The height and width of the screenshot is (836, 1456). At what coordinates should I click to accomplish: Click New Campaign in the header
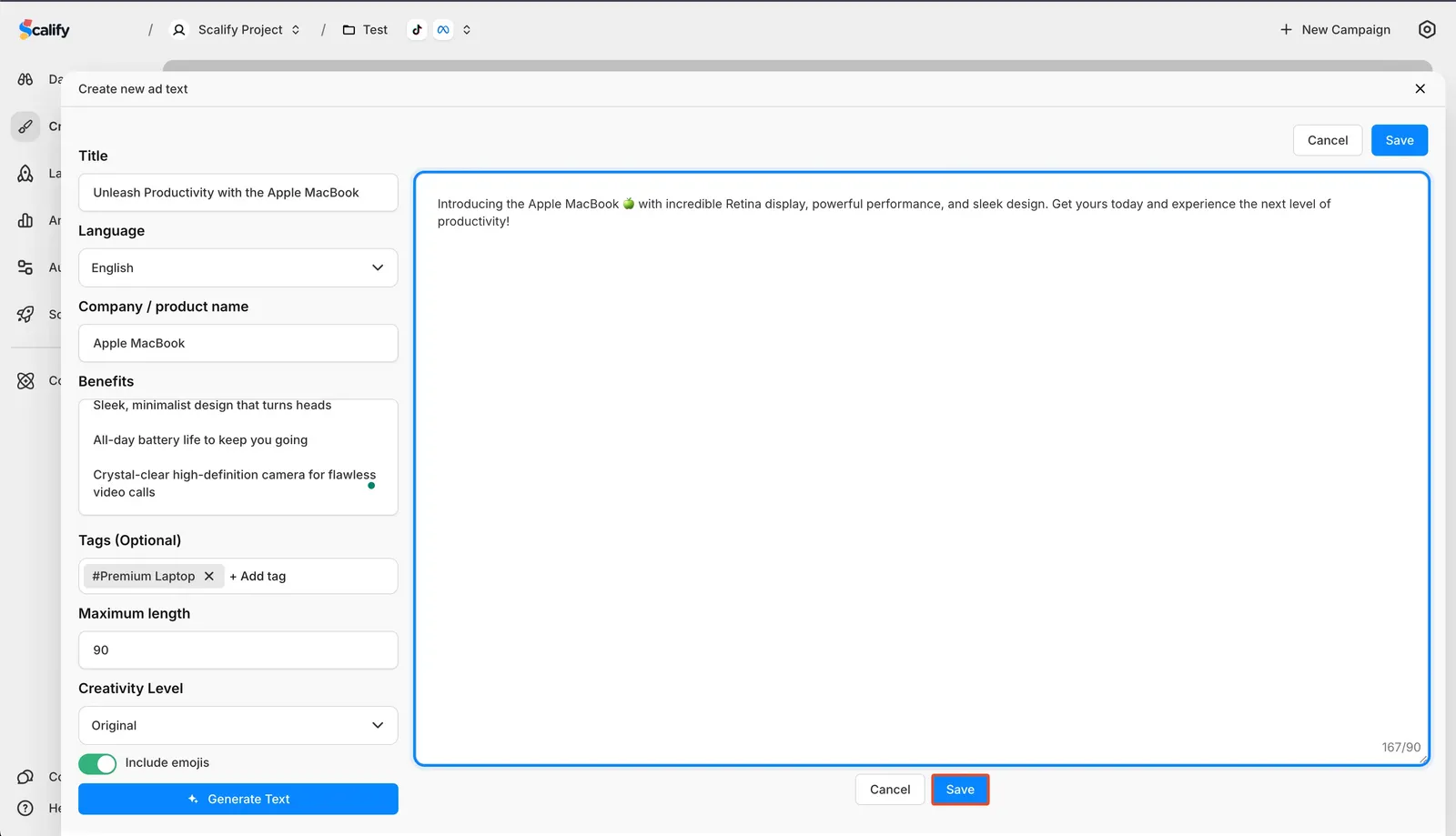click(x=1335, y=29)
